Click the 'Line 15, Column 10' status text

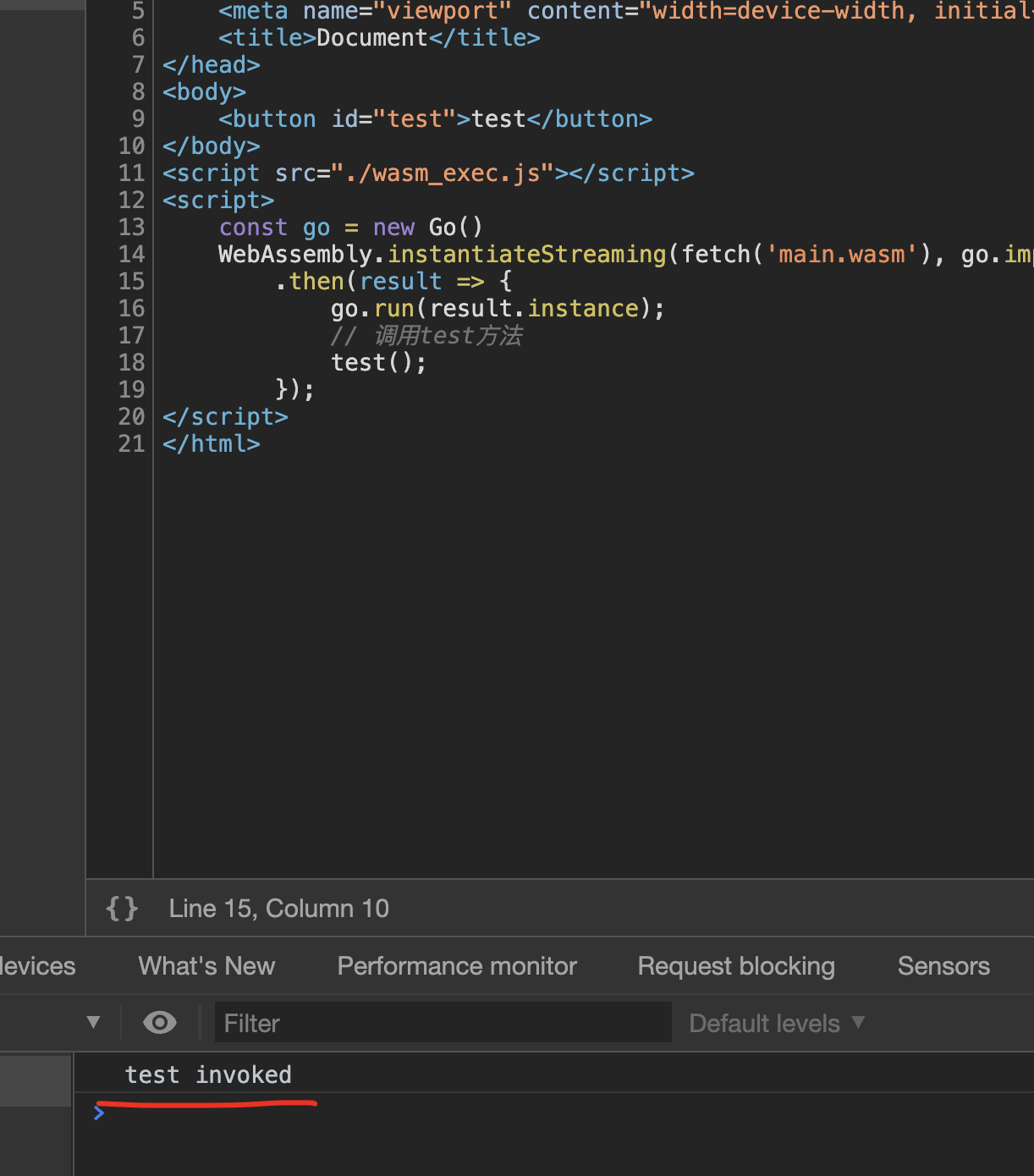point(279,909)
